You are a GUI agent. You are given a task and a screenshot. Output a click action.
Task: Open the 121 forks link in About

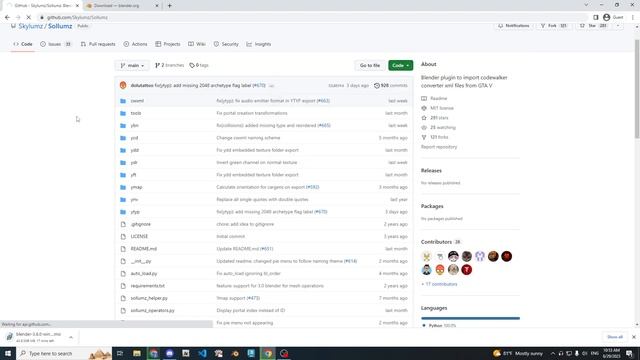(435, 137)
